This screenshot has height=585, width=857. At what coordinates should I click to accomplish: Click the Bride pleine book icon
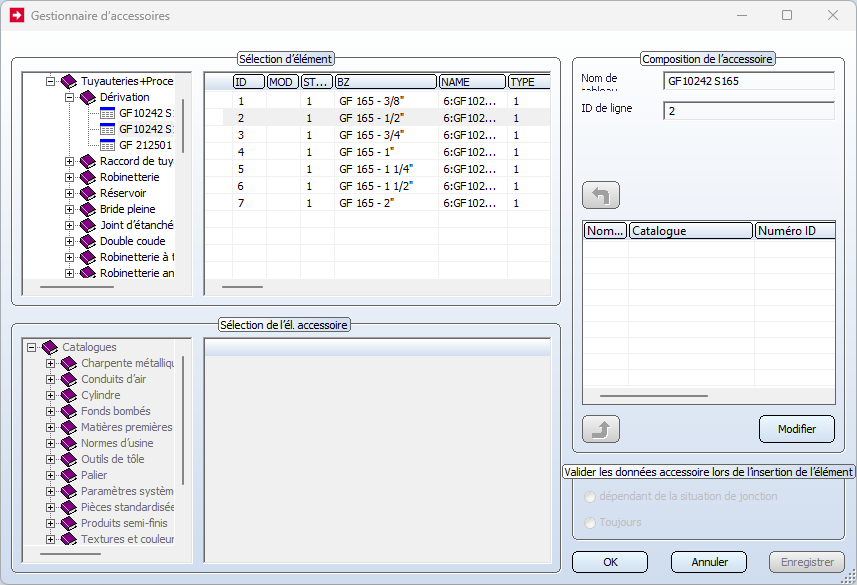coord(88,209)
